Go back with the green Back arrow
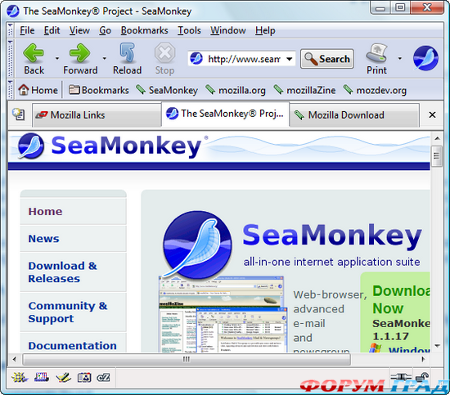Image resolution: width=450 pixels, height=395 pixels. (x=34, y=59)
